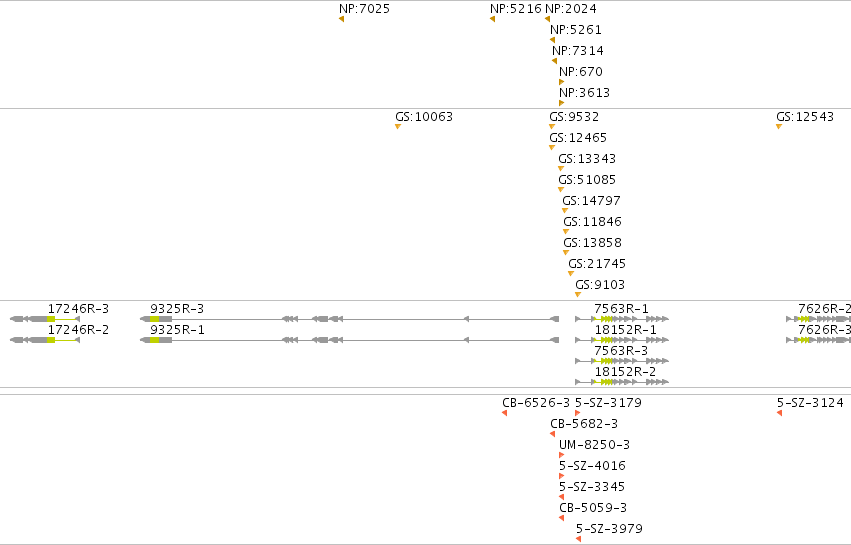This screenshot has width=851, height=545.
Task: Click transcript 18152R-2 label
Action: click(625, 372)
